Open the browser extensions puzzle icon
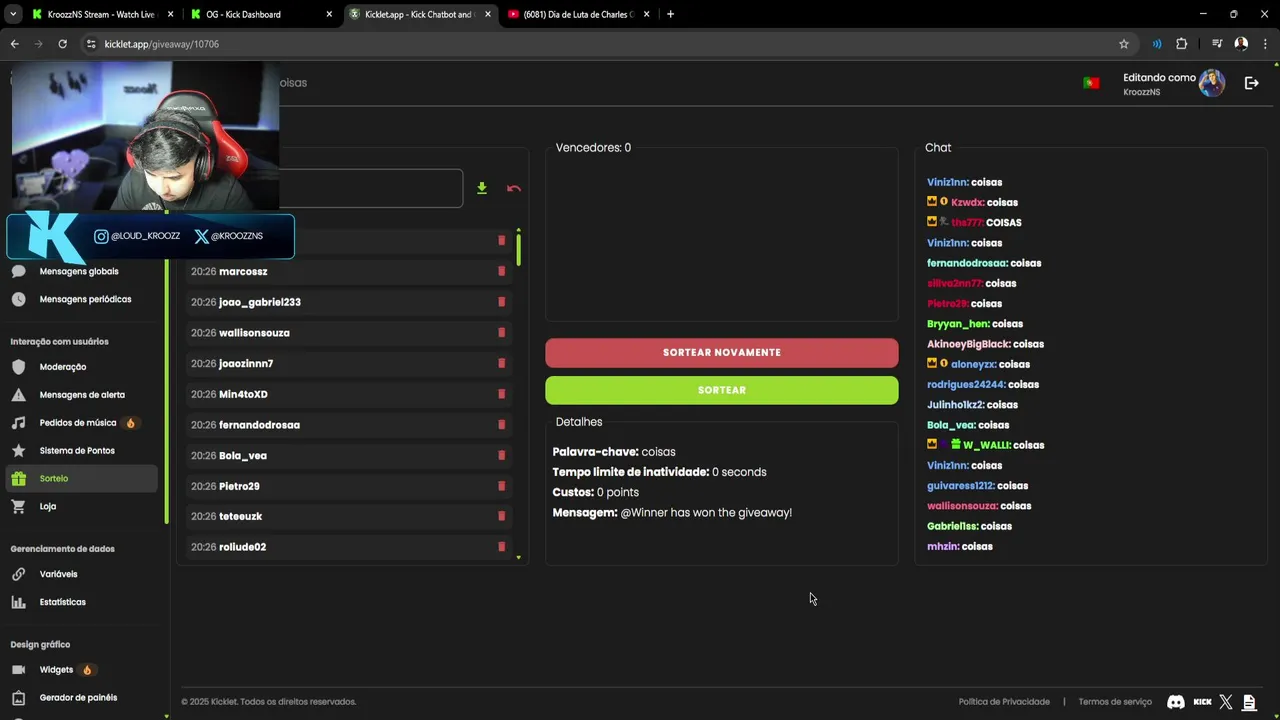This screenshot has height=720, width=1280. 1181,44
